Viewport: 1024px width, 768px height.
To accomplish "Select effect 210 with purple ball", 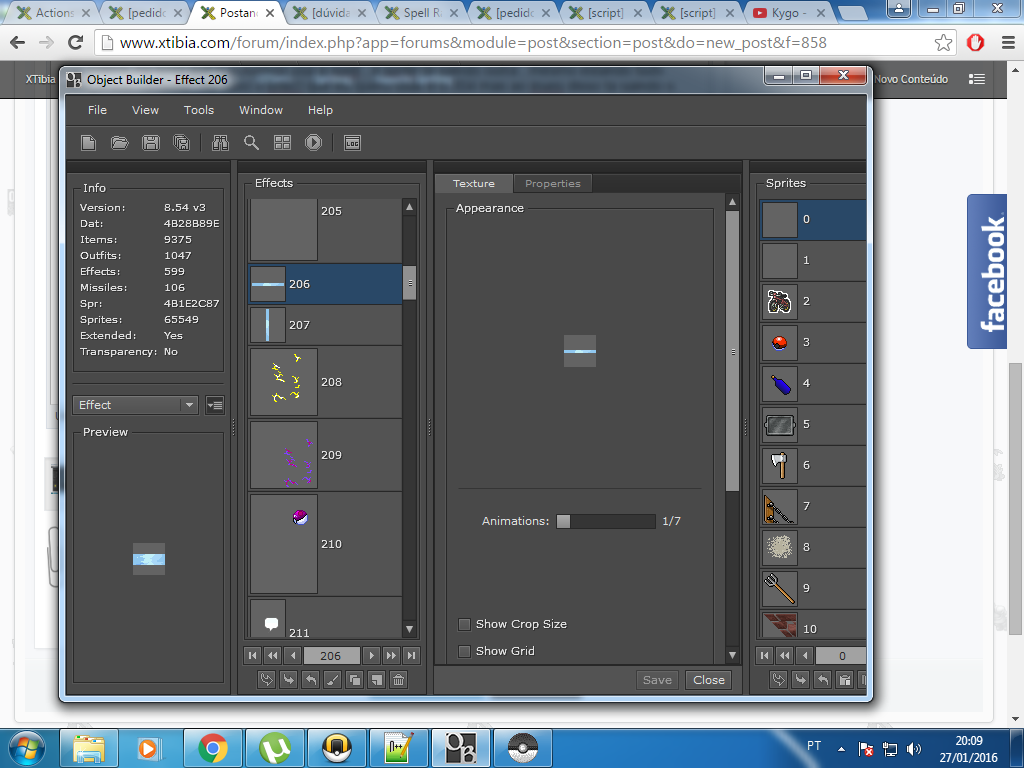I will tap(325, 544).
